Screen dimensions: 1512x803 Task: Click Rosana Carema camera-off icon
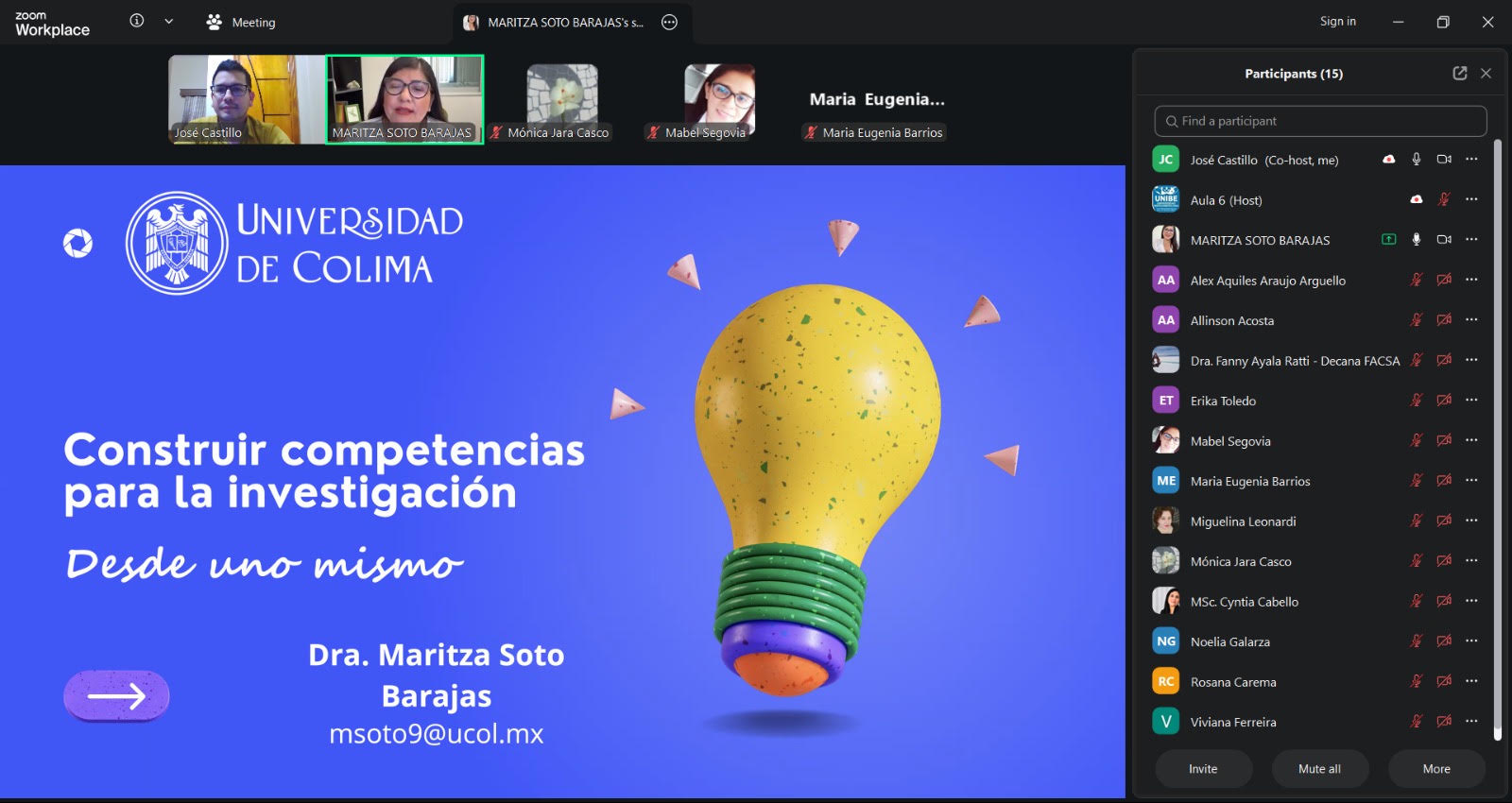click(x=1444, y=681)
